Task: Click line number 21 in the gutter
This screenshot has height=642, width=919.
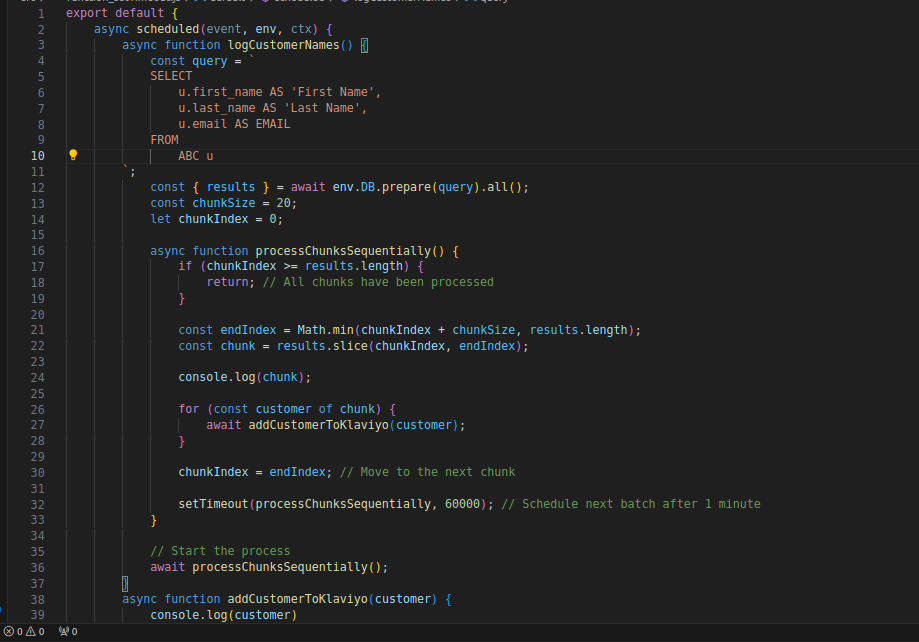Action: click(37, 329)
